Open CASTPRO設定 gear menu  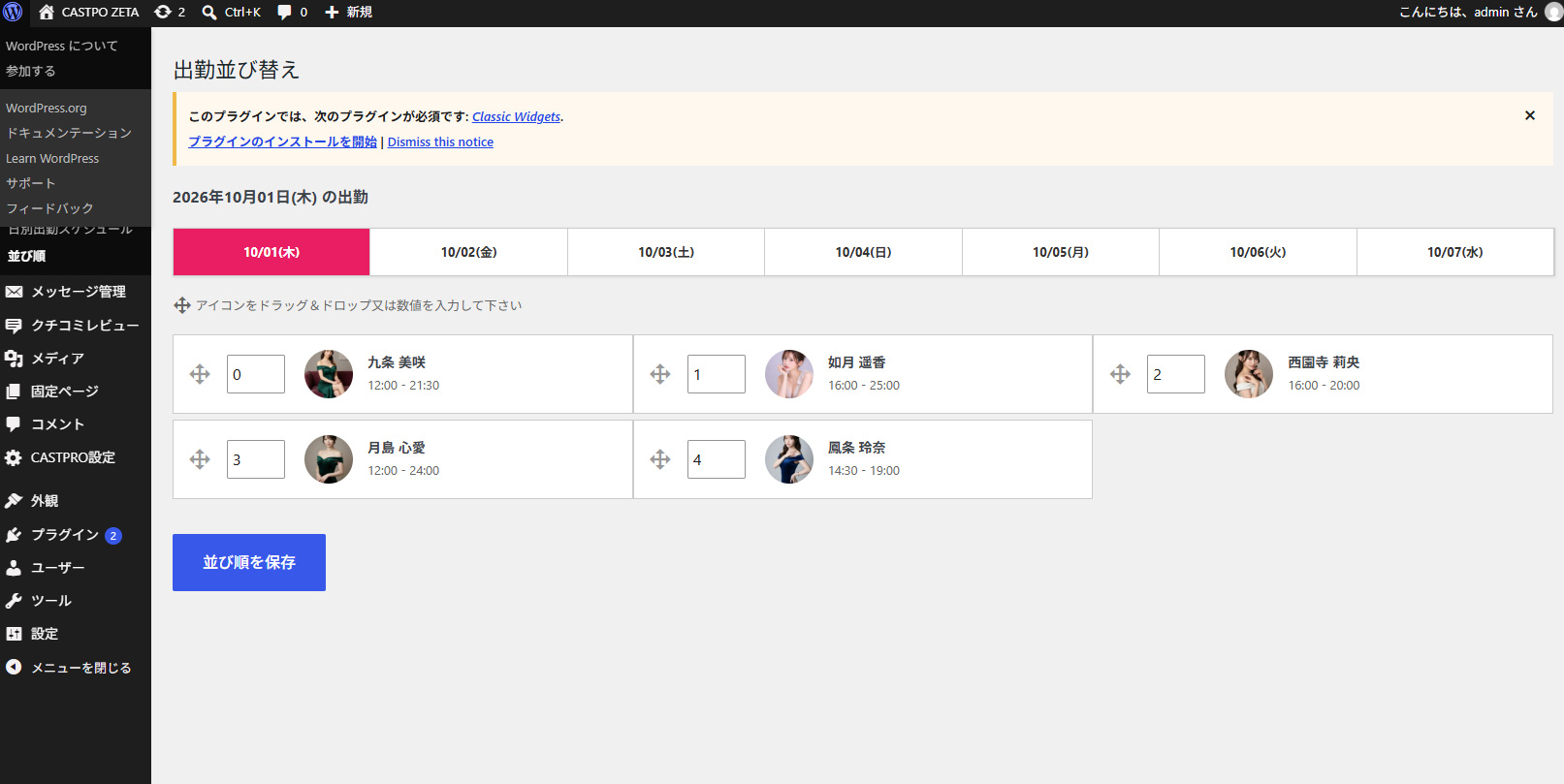(76, 457)
